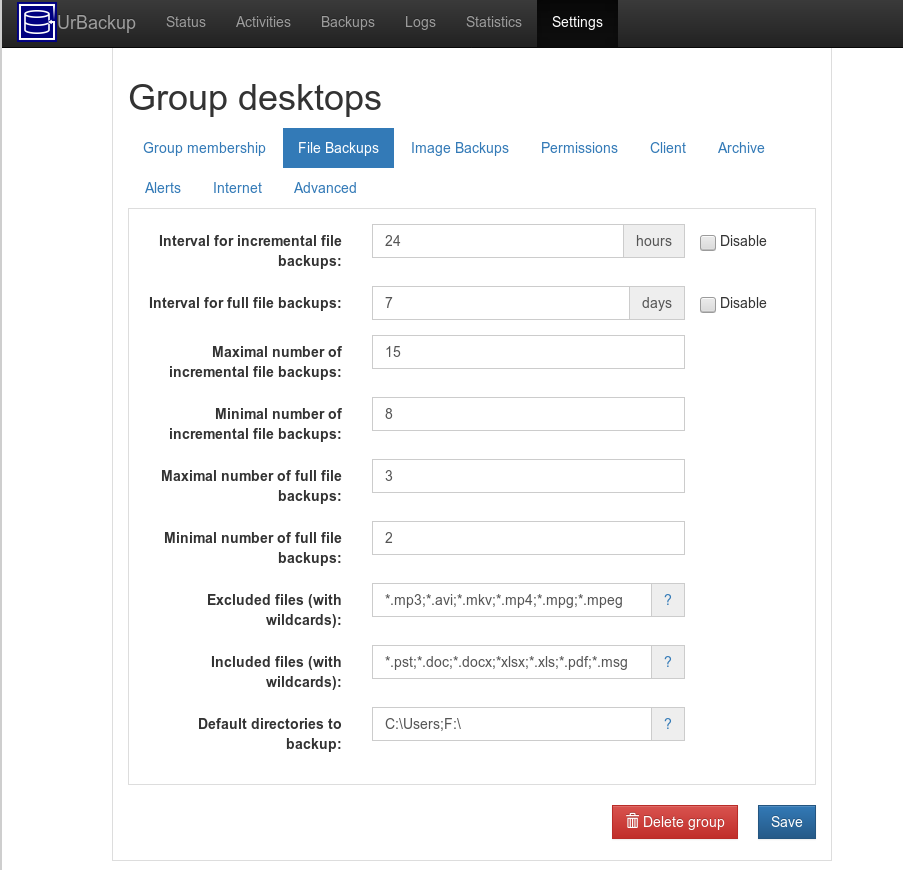Save the group settings
The height and width of the screenshot is (870, 903).
[x=786, y=822]
